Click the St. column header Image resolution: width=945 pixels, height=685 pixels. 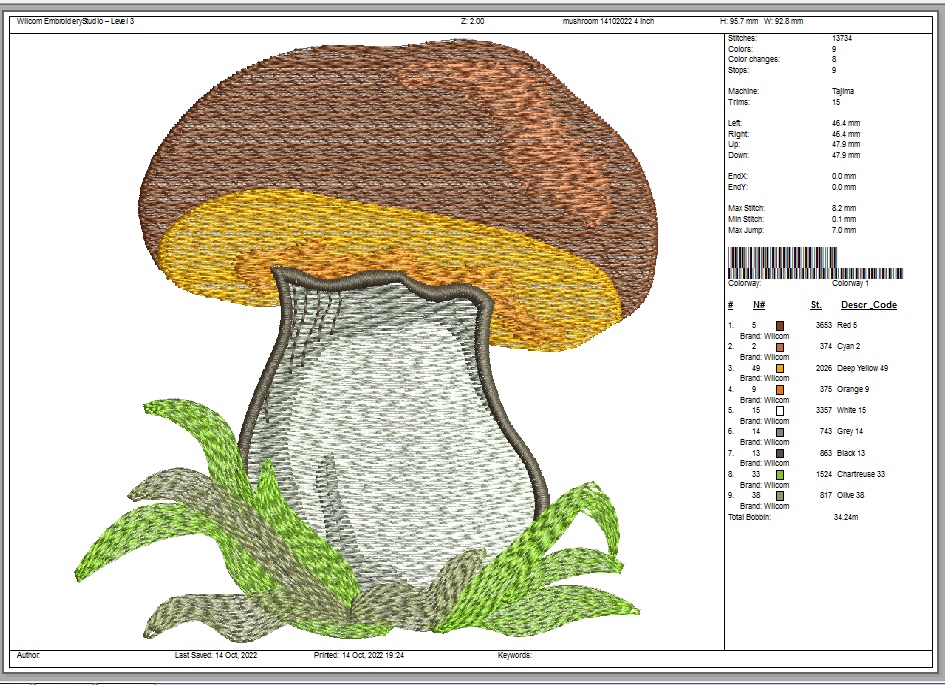pyautogui.click(x=816, y=305)
